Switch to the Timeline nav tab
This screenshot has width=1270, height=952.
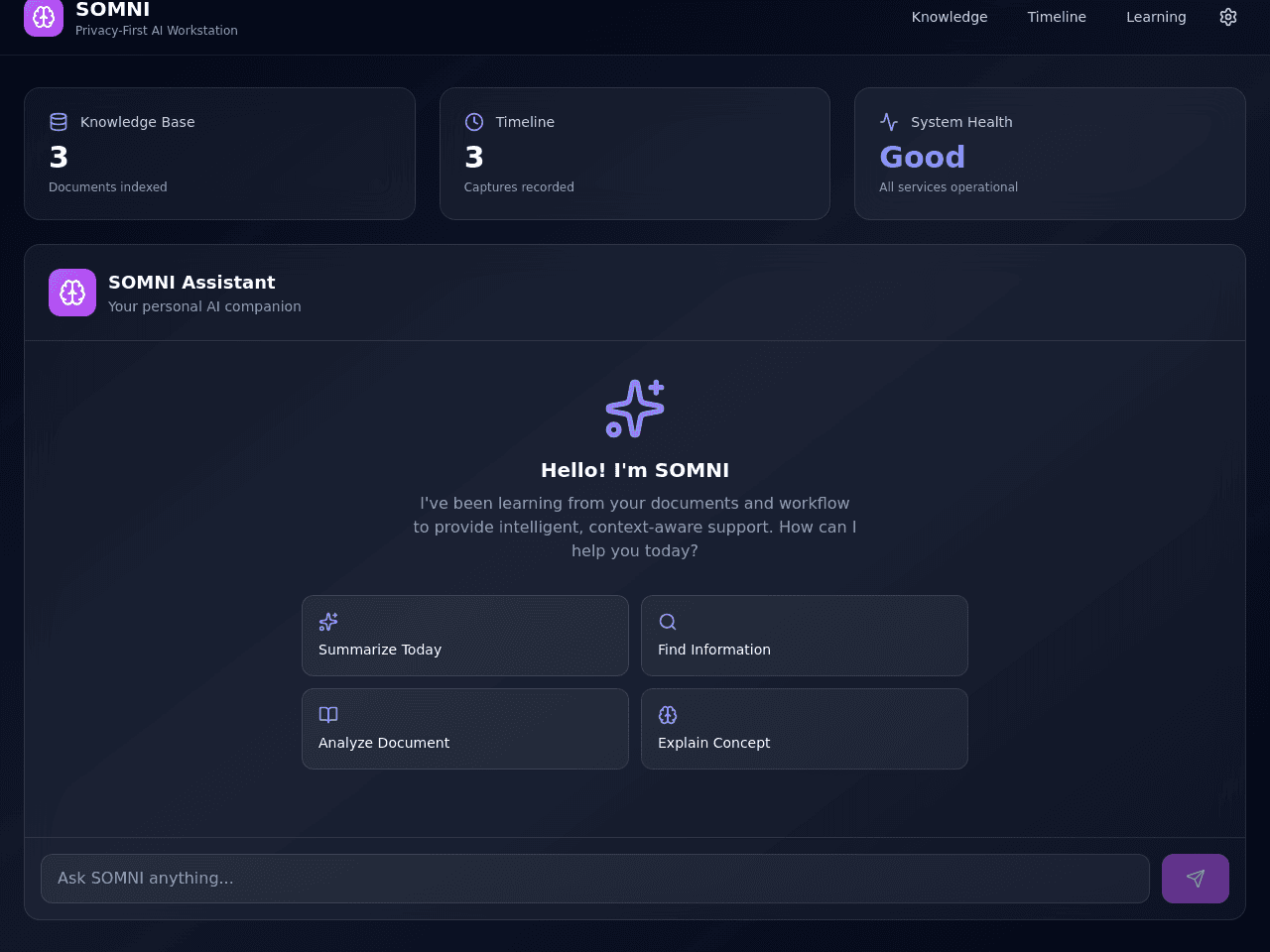point(1057,17)
